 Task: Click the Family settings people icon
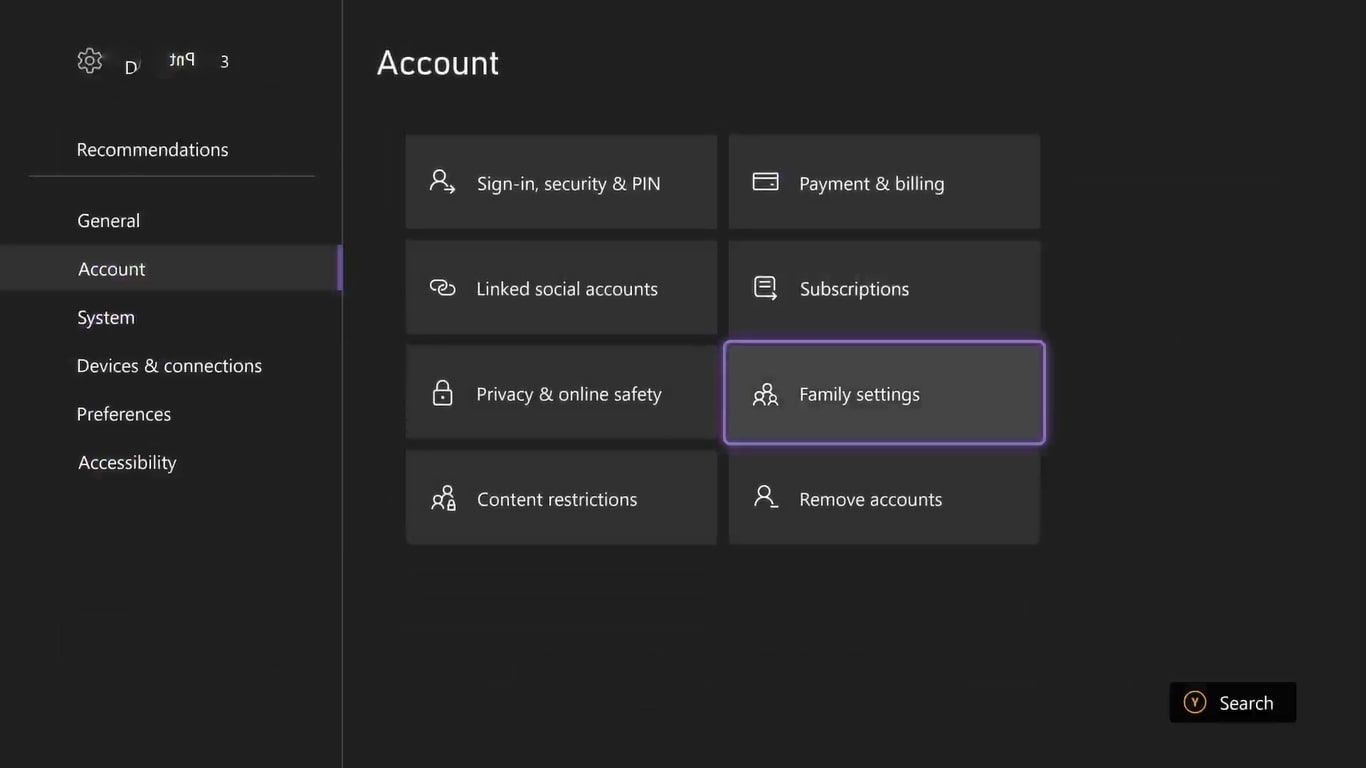tap(765, 395)
